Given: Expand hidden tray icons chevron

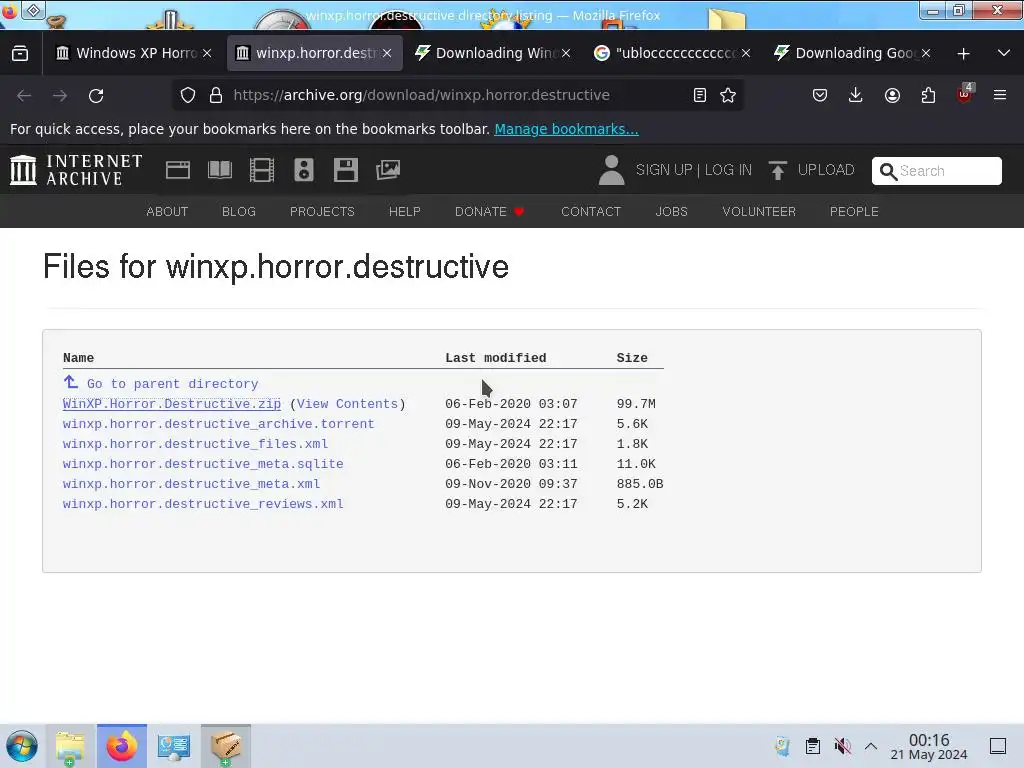Looking at the screenshot, I should point(871,746).
